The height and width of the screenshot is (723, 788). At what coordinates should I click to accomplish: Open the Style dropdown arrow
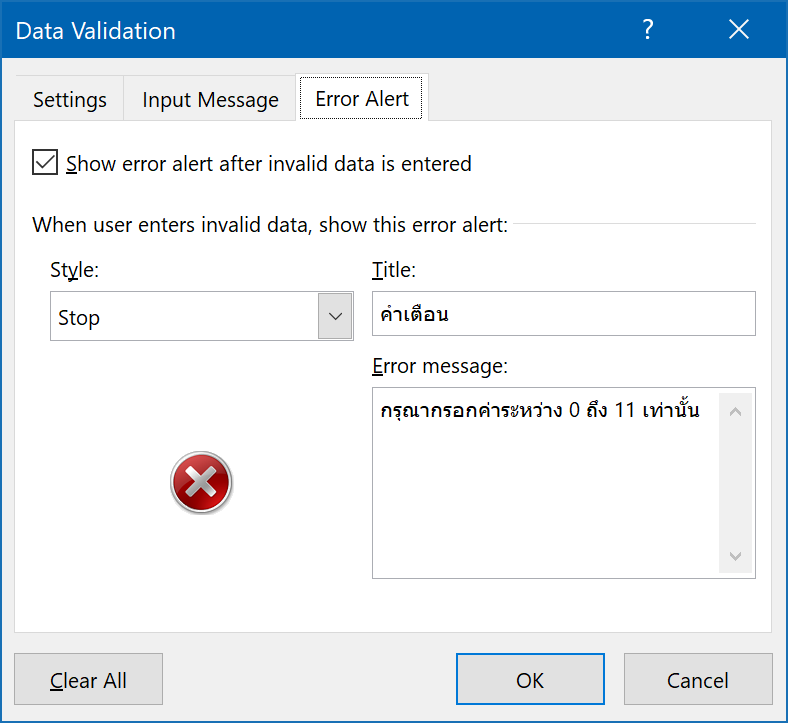[335, 316]
